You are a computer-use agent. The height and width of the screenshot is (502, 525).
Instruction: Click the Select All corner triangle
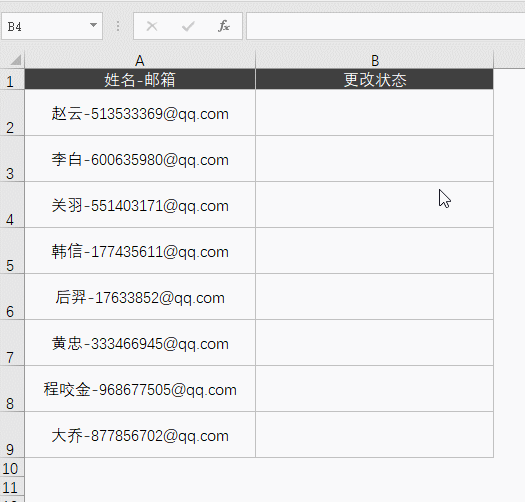click(x=15, y=60)
